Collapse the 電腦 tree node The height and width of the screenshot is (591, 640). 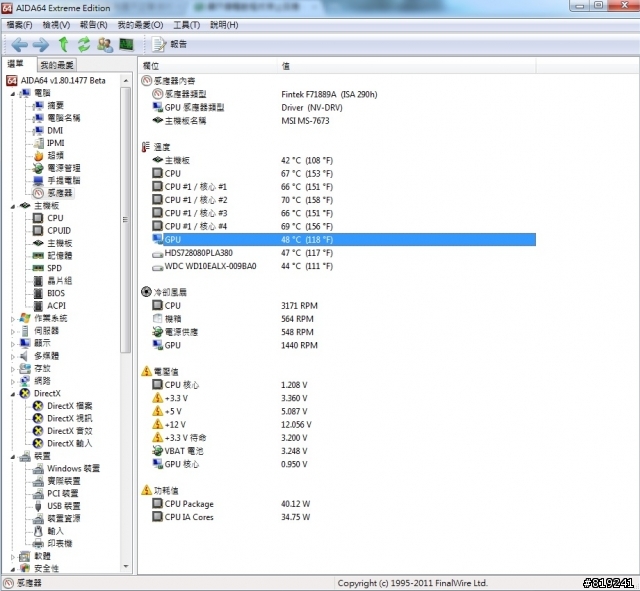[x=13, y=94]
